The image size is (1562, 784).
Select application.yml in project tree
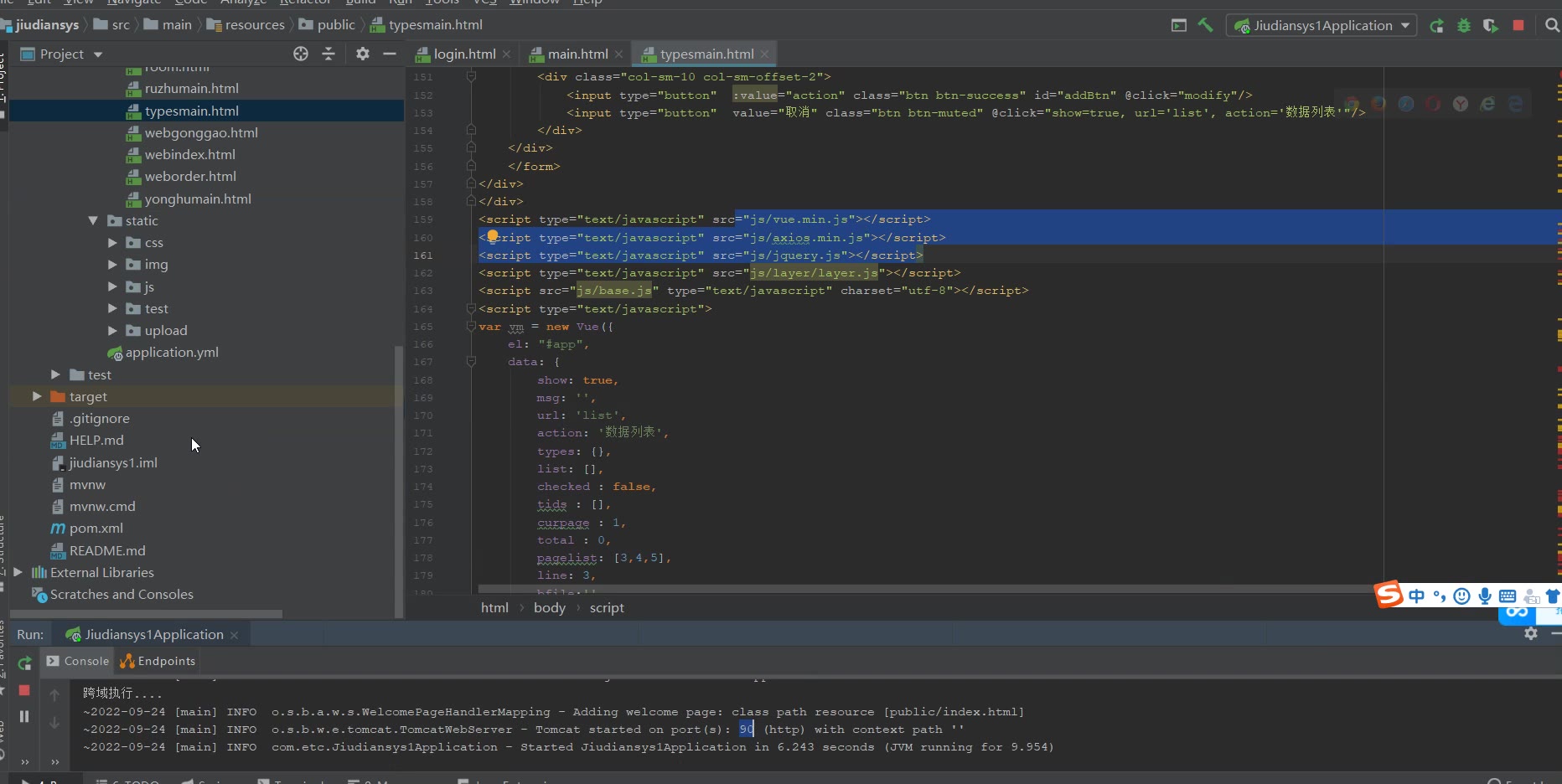pyautogui.click(x=172, y=352)
